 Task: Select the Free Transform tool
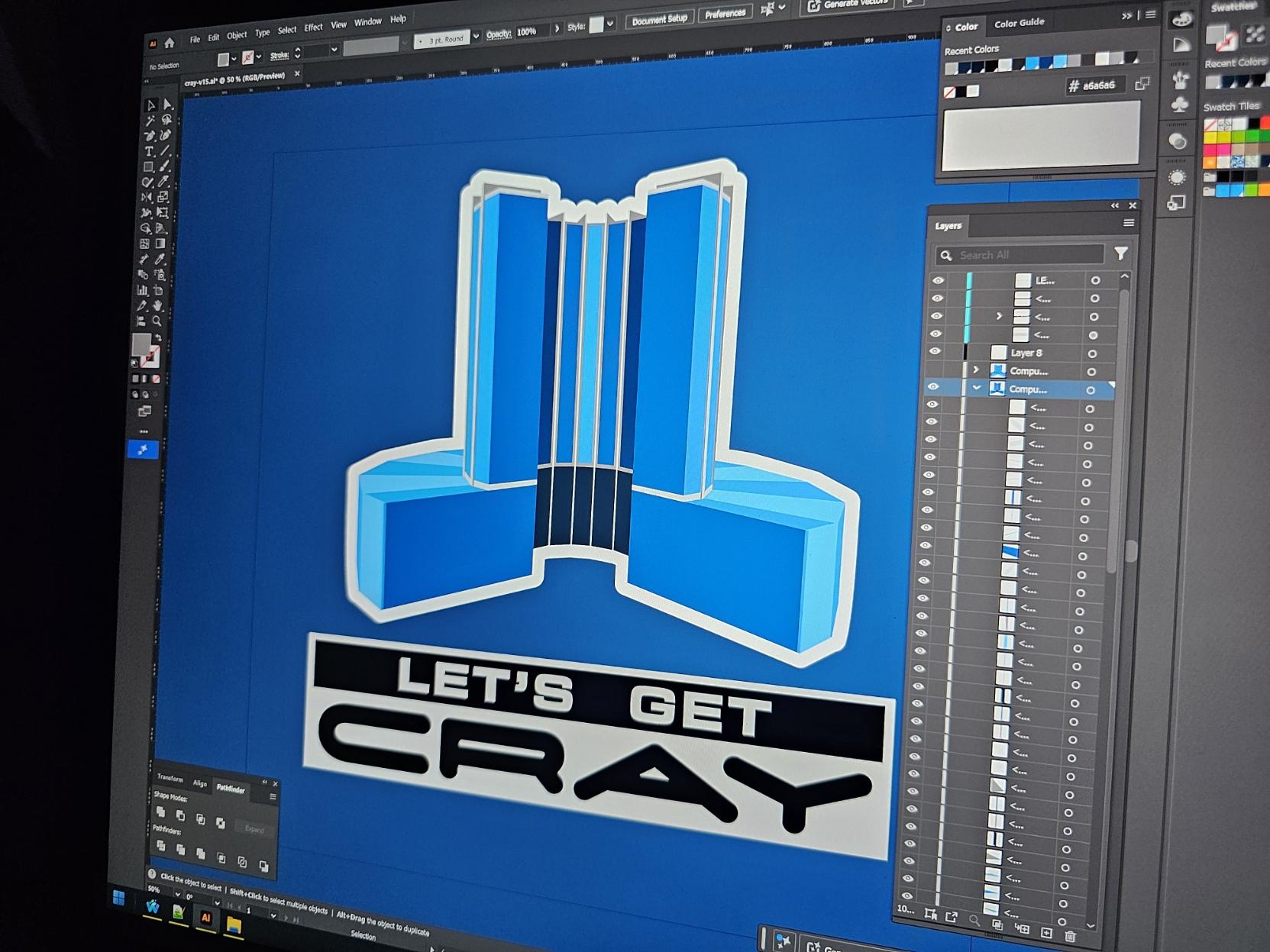(162, 212)
